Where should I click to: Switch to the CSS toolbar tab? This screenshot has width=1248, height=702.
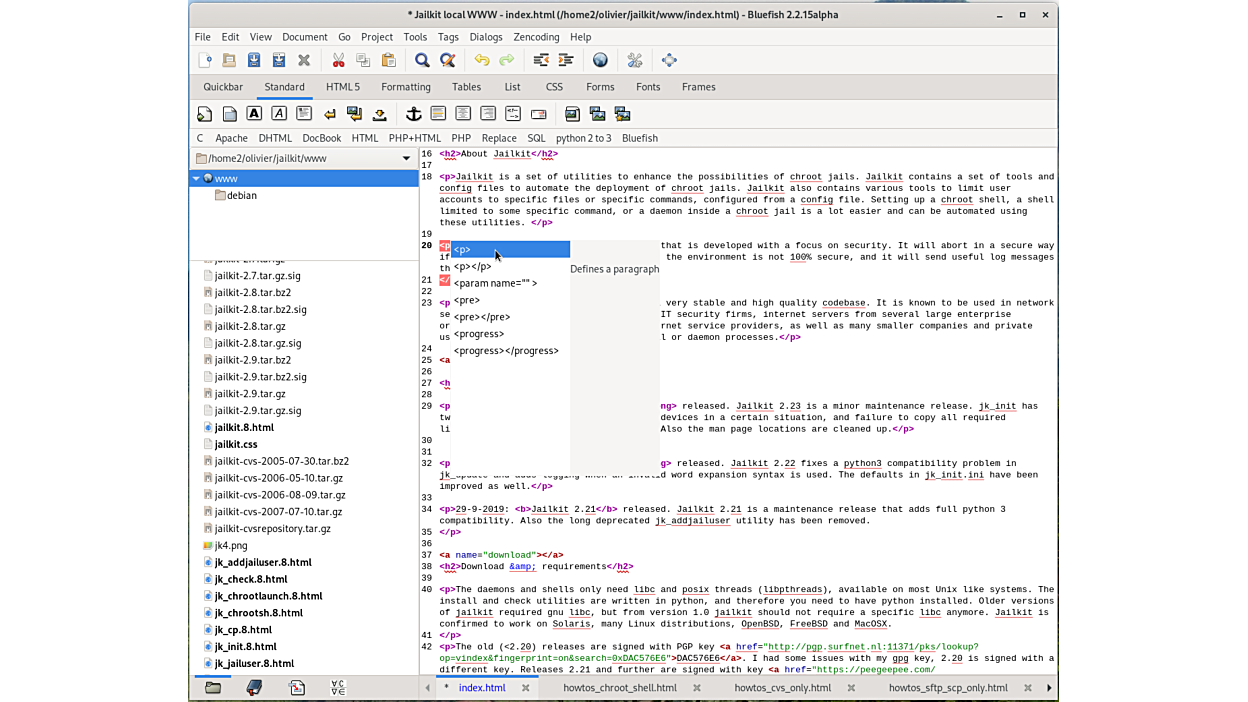(x=554, y=87)
